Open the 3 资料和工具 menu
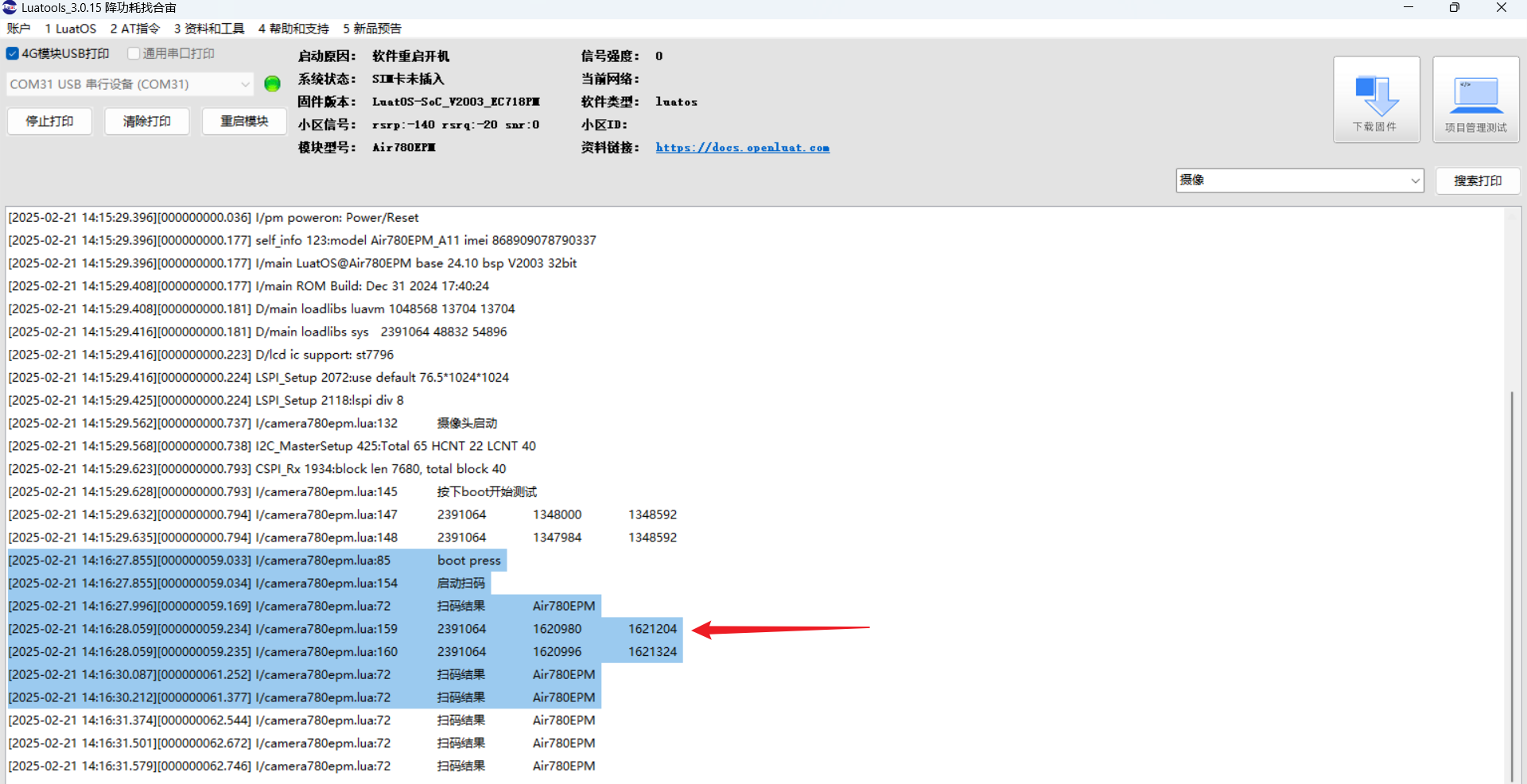Screen dimensions: 1527x784 pyautogui.click(x=209, y=29)
